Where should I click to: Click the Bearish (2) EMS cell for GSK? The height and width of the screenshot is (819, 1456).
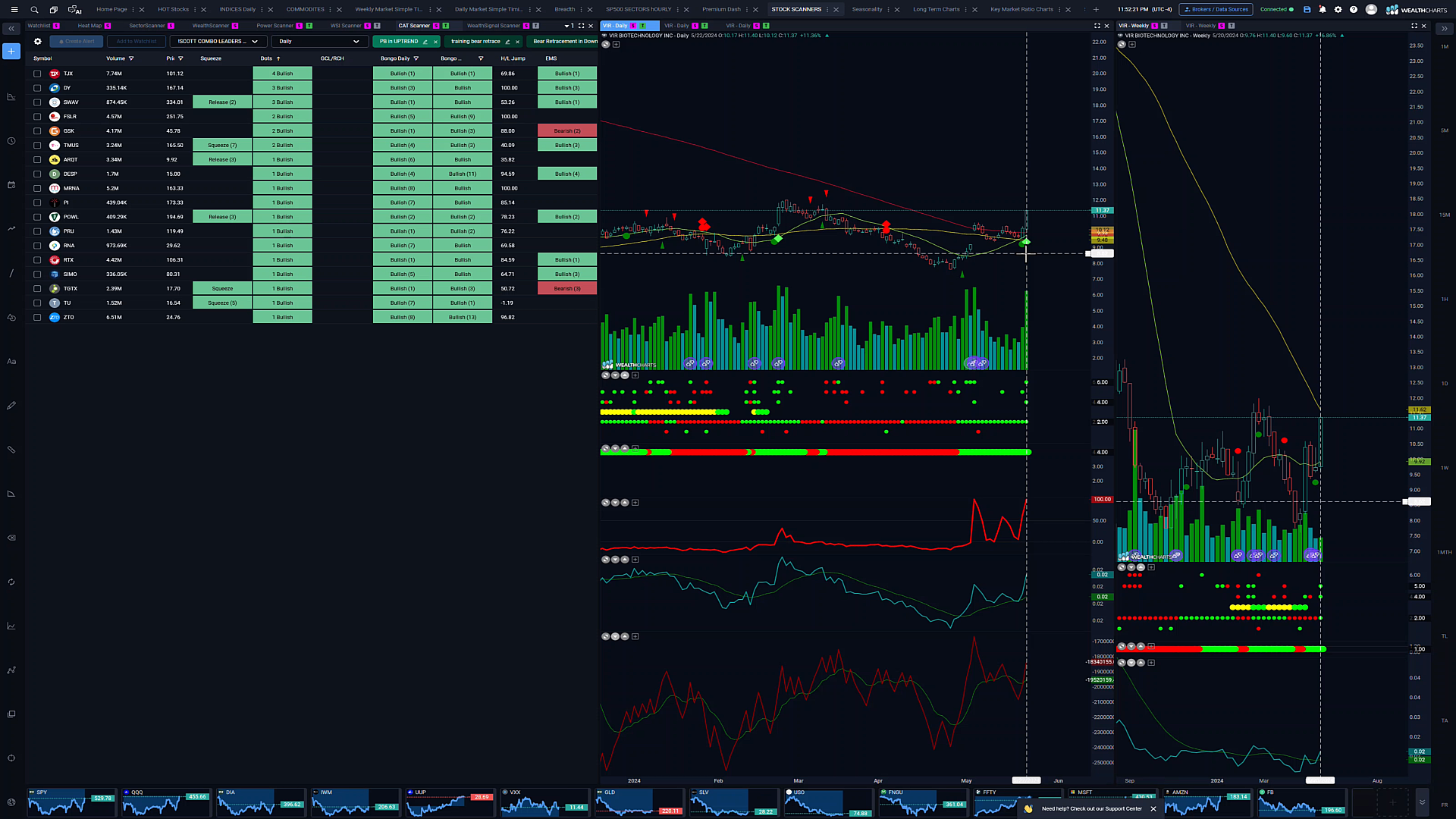pos(567,131)
